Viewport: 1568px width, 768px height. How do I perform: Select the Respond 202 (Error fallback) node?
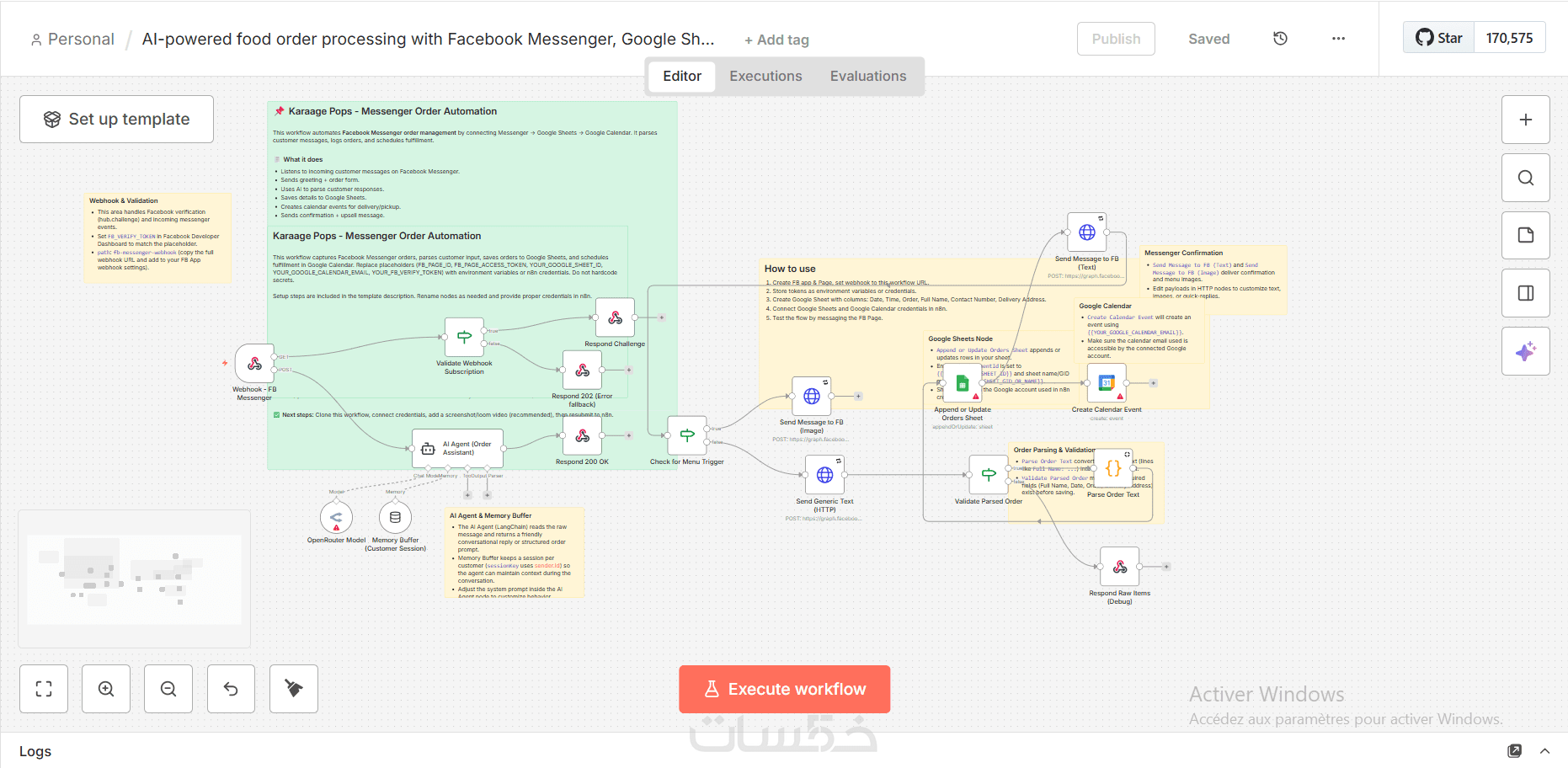pos(582,371)
